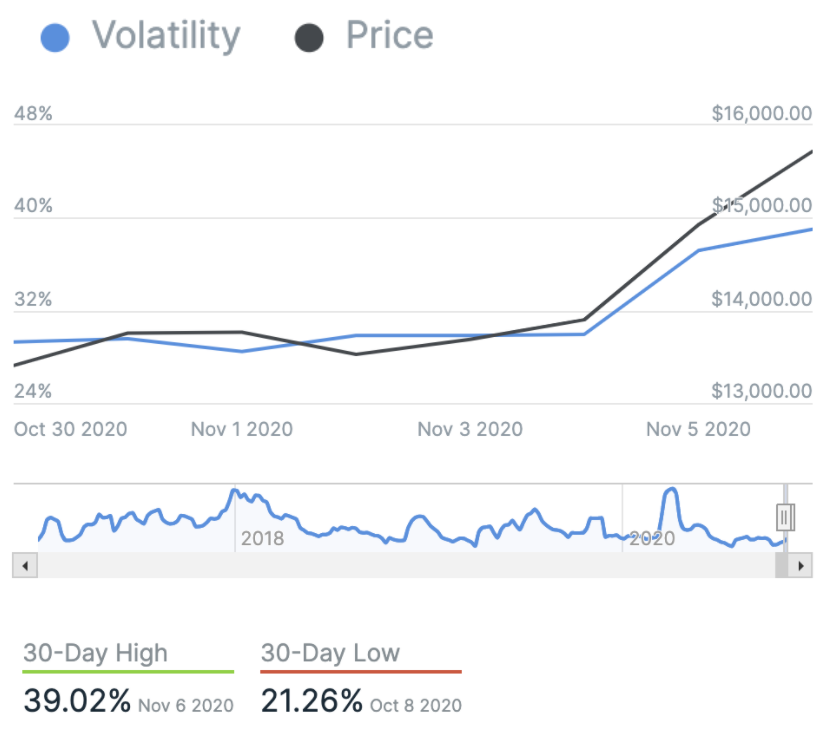The width and height of the screenshot is (826, 730).
Task: Click the Oct 30 2020 axis label
Action: click(x=71, y=429)
